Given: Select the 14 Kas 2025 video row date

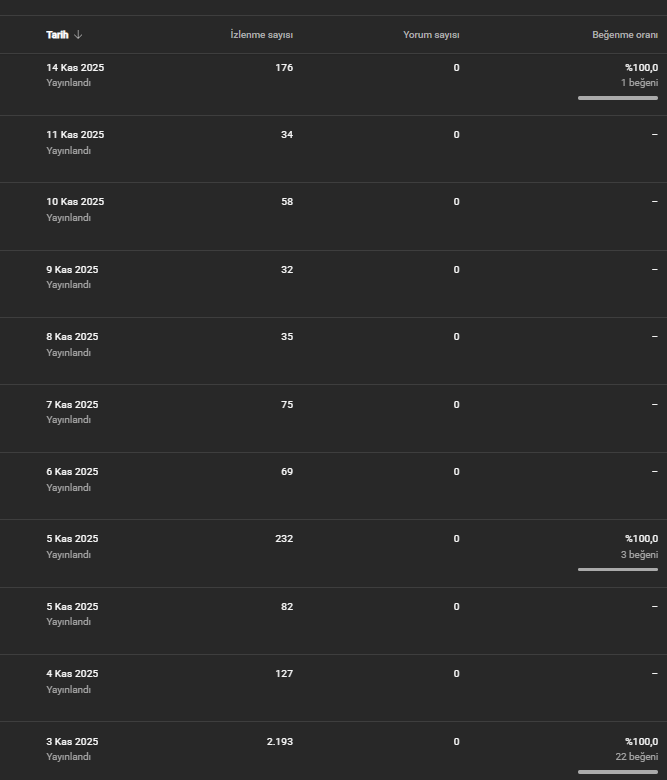Looking at the screenshot, I should pyautogui.click(x=75, y=68).
